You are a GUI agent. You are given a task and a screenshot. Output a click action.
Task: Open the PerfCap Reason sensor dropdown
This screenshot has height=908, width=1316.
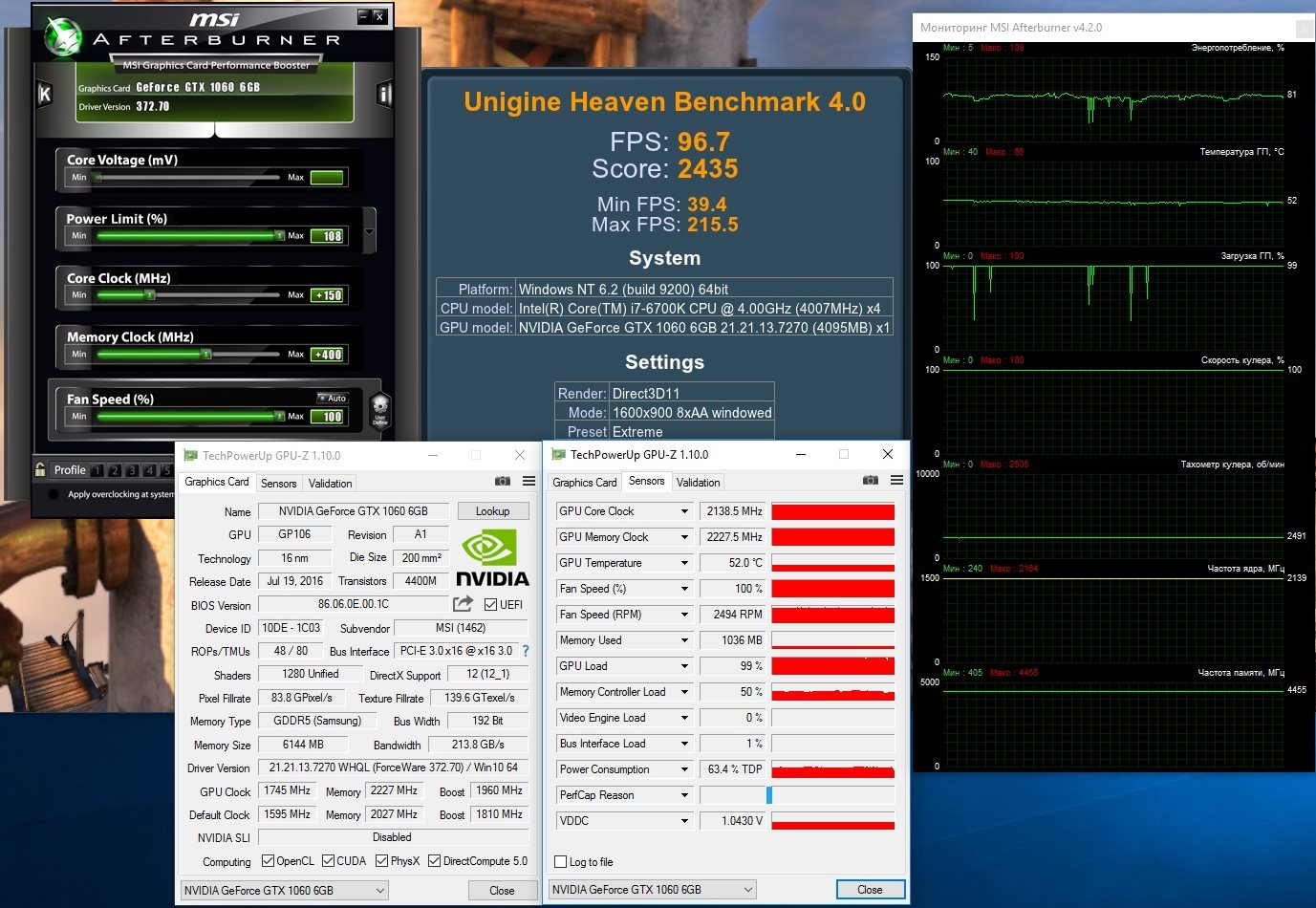pos(684,795)
